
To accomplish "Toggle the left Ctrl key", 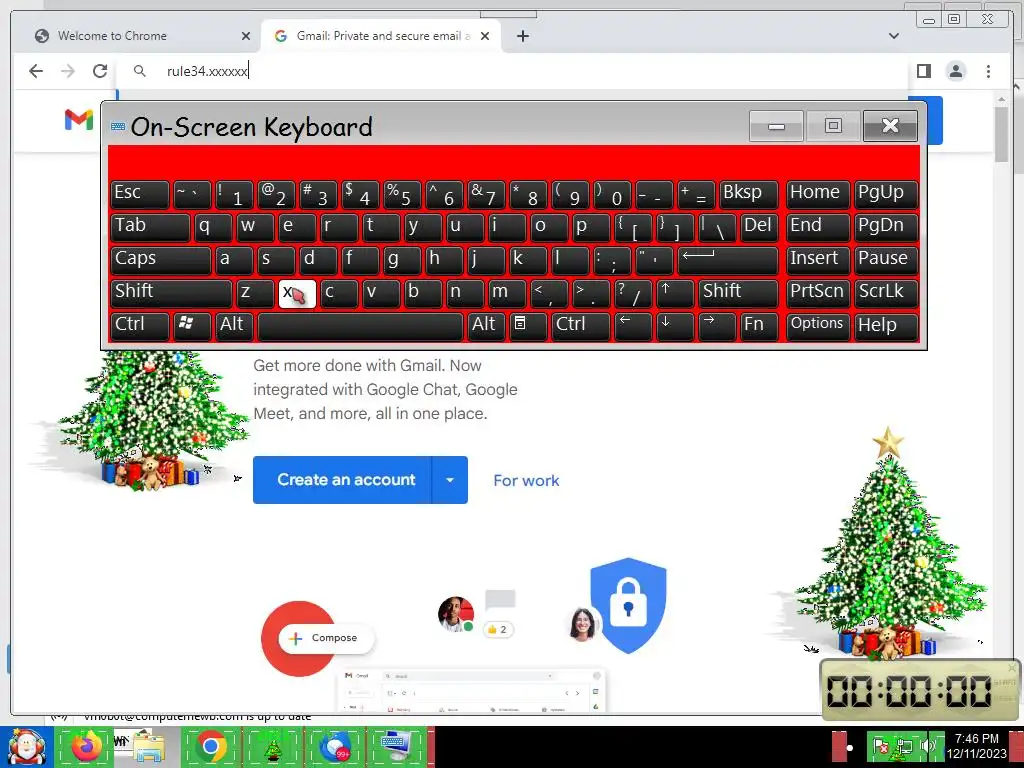I will click(140, 325).
